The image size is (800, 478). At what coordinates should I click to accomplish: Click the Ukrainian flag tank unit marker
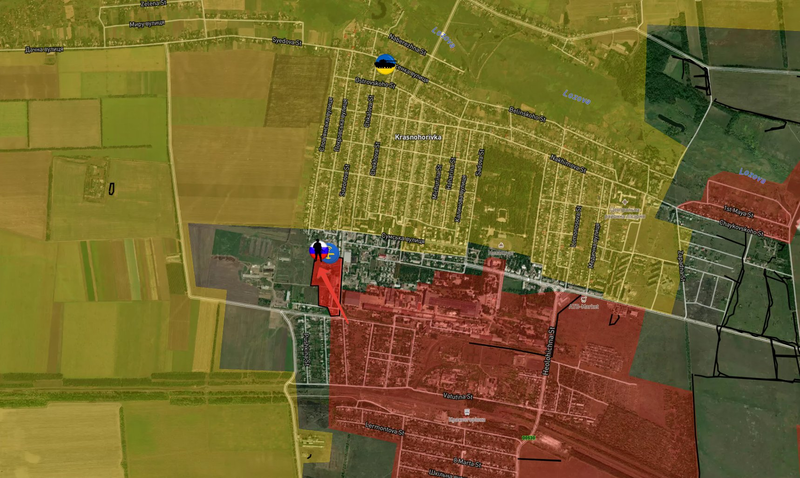384,64
